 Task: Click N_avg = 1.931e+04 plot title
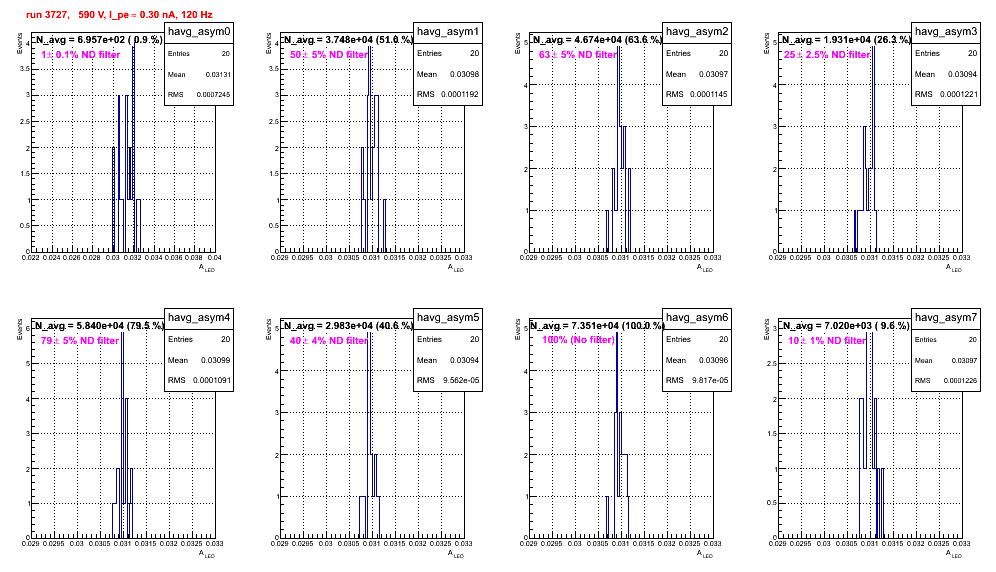[x=846, y=40]
